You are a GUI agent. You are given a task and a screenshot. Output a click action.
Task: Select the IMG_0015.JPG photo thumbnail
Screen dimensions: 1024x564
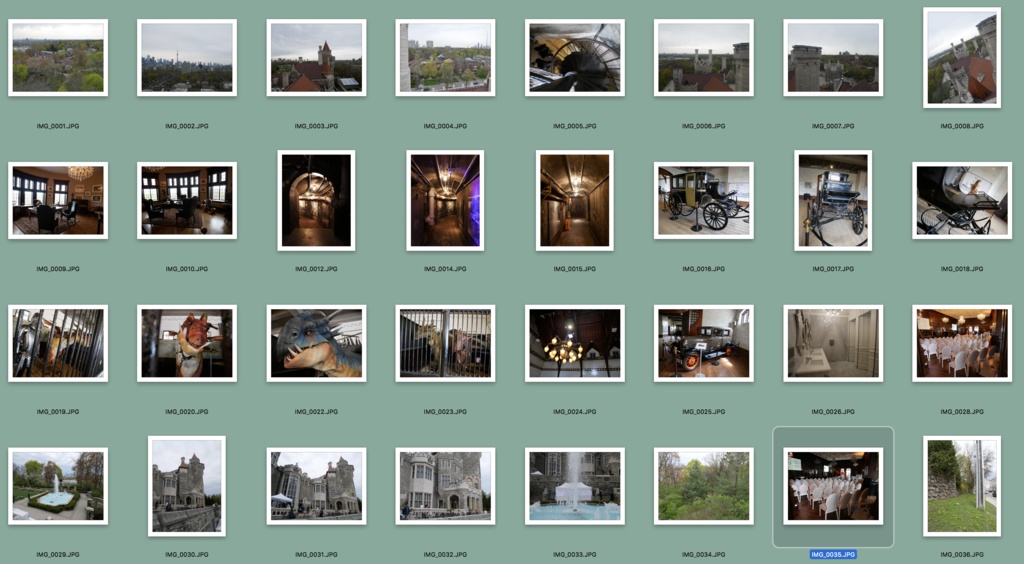click(575, 200)
